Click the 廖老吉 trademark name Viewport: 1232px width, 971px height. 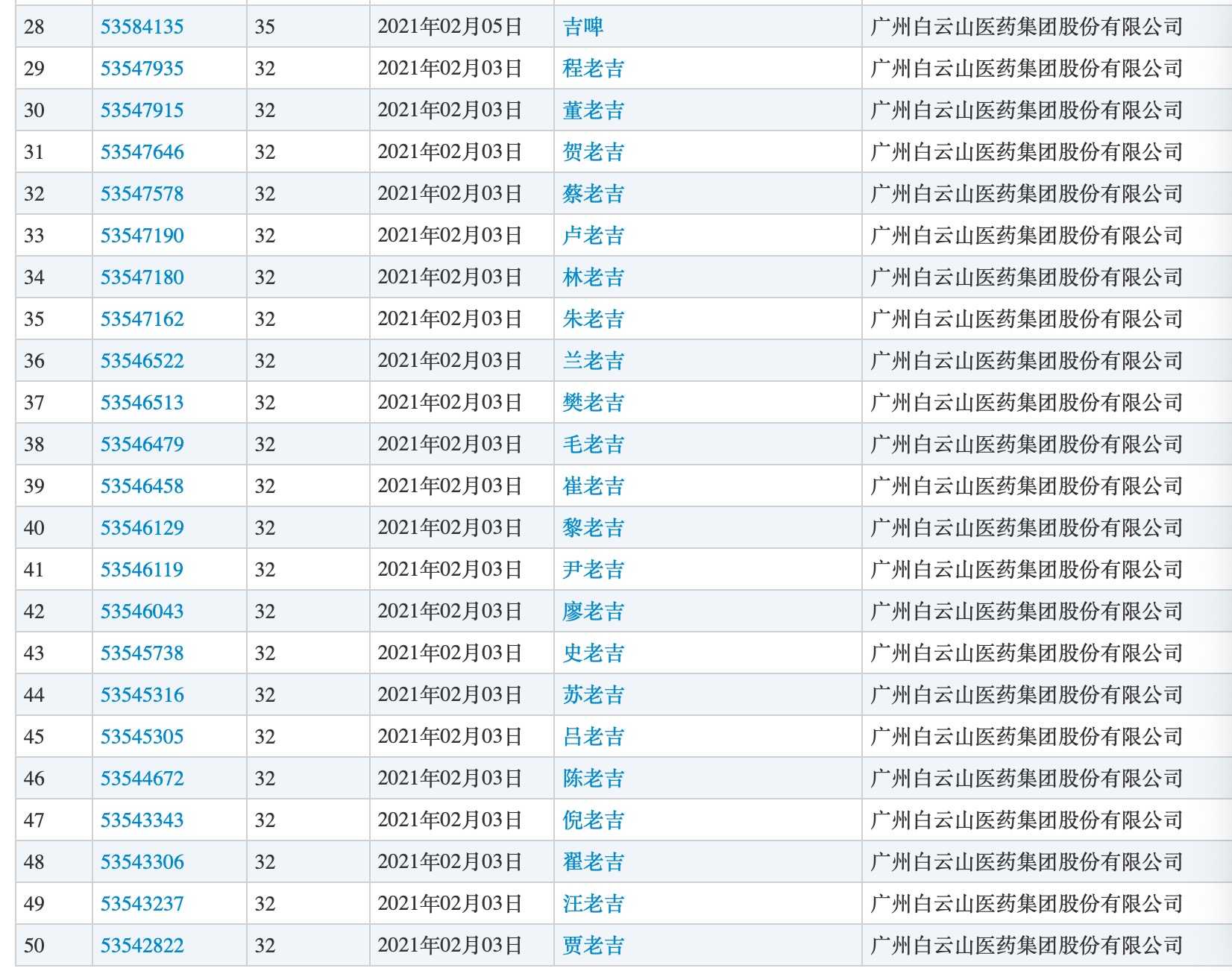coord(593,612)
